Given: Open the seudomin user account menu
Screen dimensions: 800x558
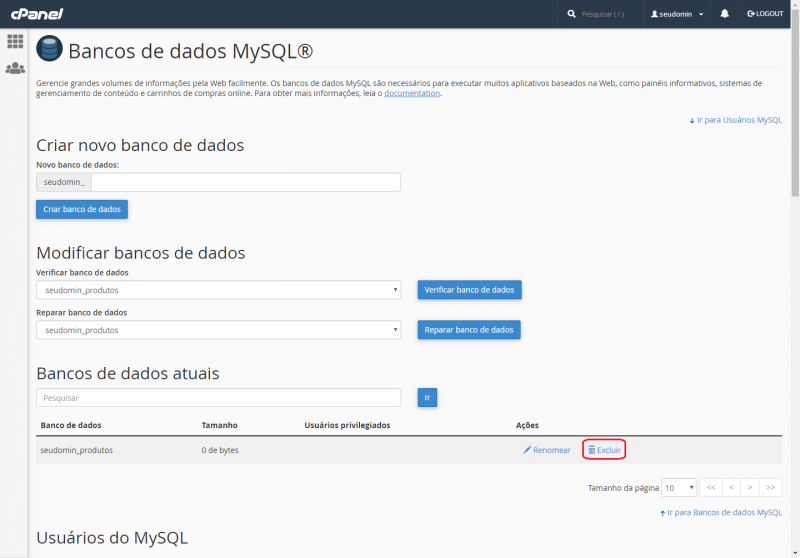Looking at the screenshot, I should 677,14.
